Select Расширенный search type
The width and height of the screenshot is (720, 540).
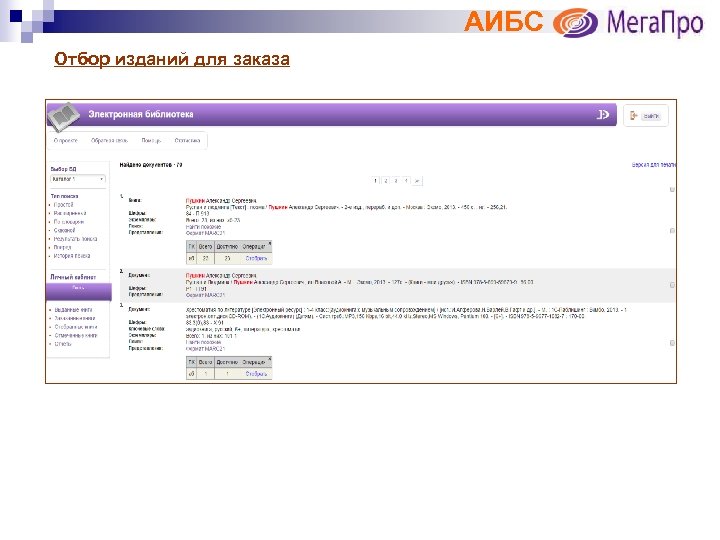click(70, 213)
